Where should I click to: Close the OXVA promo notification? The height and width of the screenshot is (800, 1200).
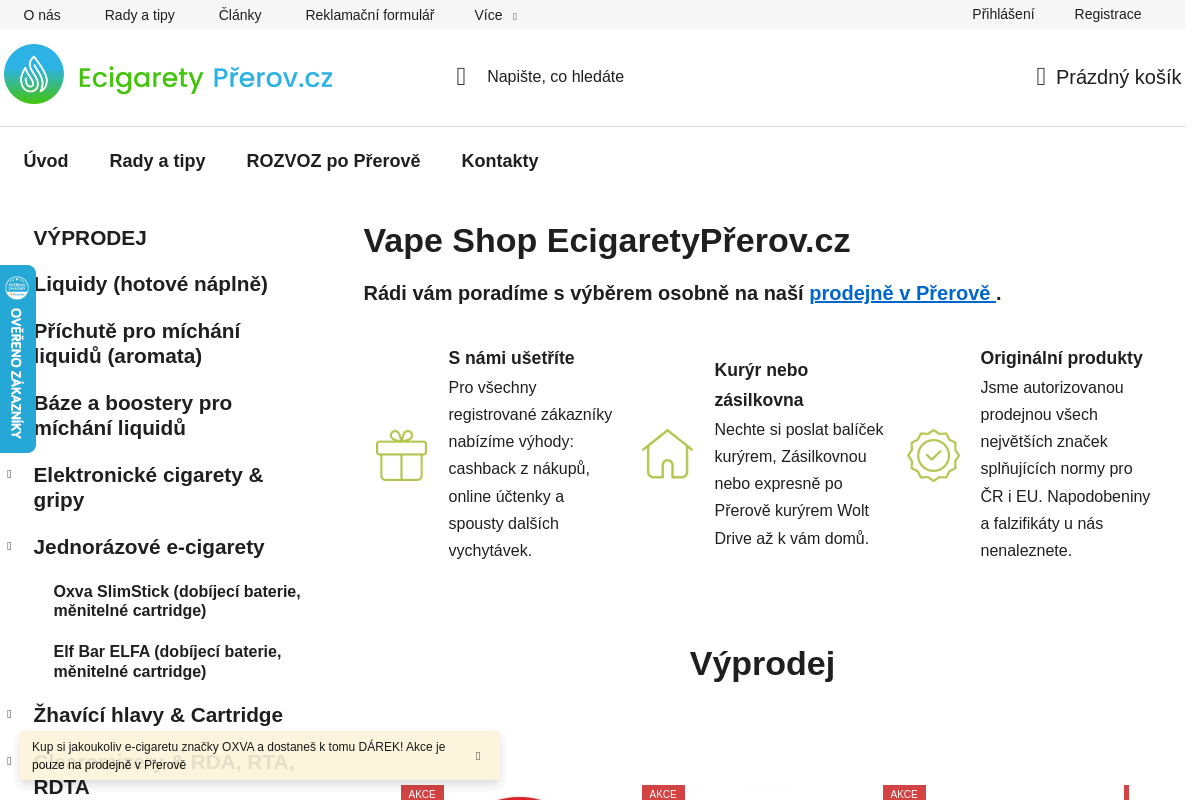478,756
